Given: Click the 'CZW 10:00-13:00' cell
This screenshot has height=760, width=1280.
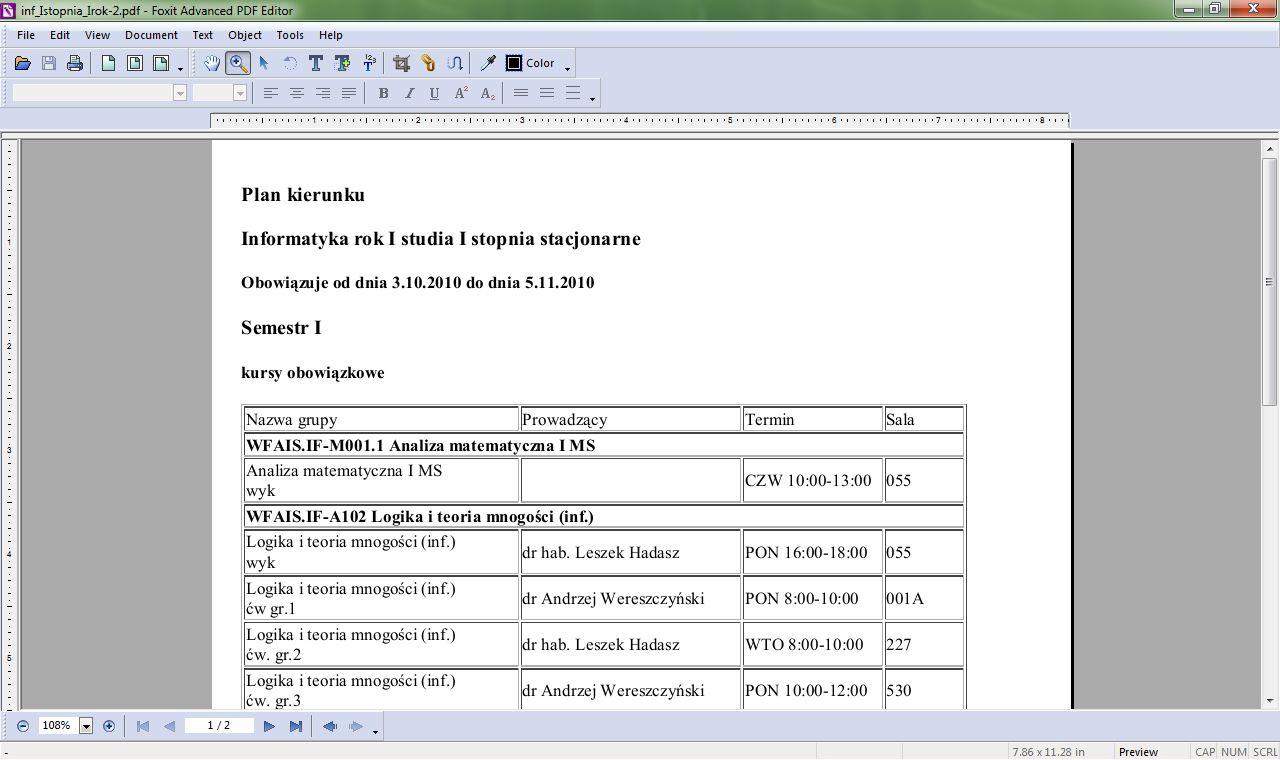Looking at the screenshot, I should pyautogui.click(x=812, y=480).
